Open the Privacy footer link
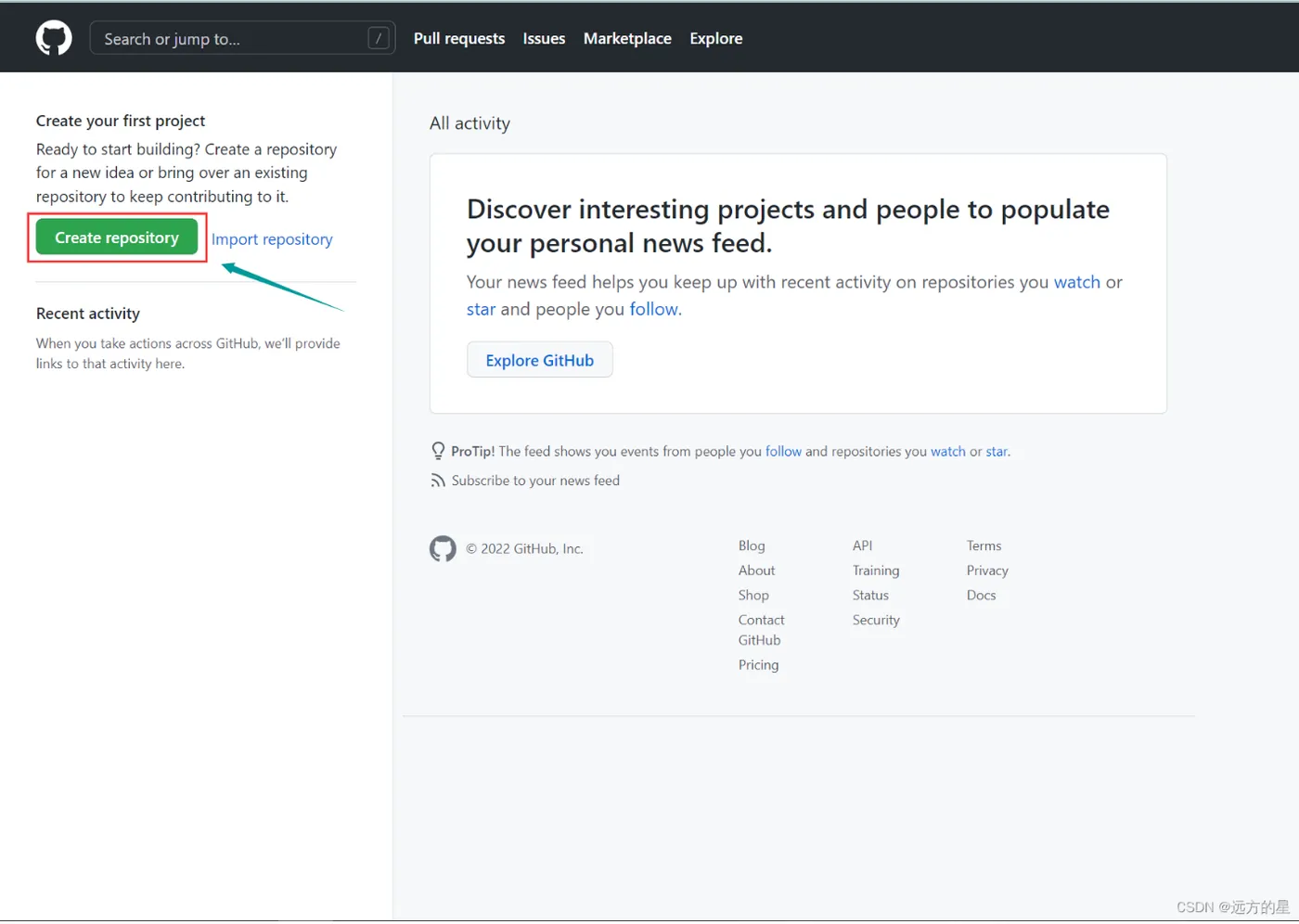The width and height of the screenshot is (1299, 924). point(987,571)
